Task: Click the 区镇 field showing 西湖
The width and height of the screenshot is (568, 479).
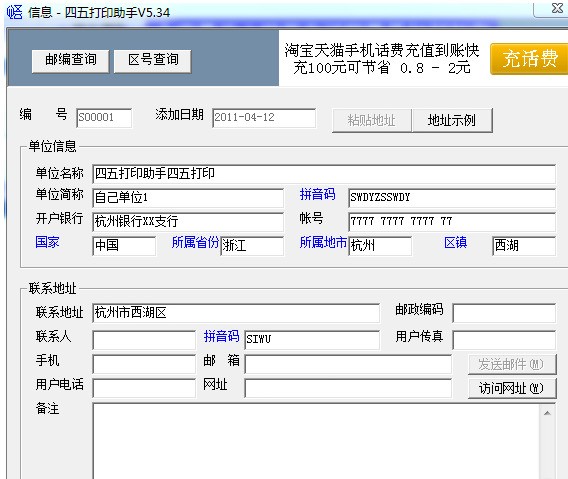Action: (524, 246)
